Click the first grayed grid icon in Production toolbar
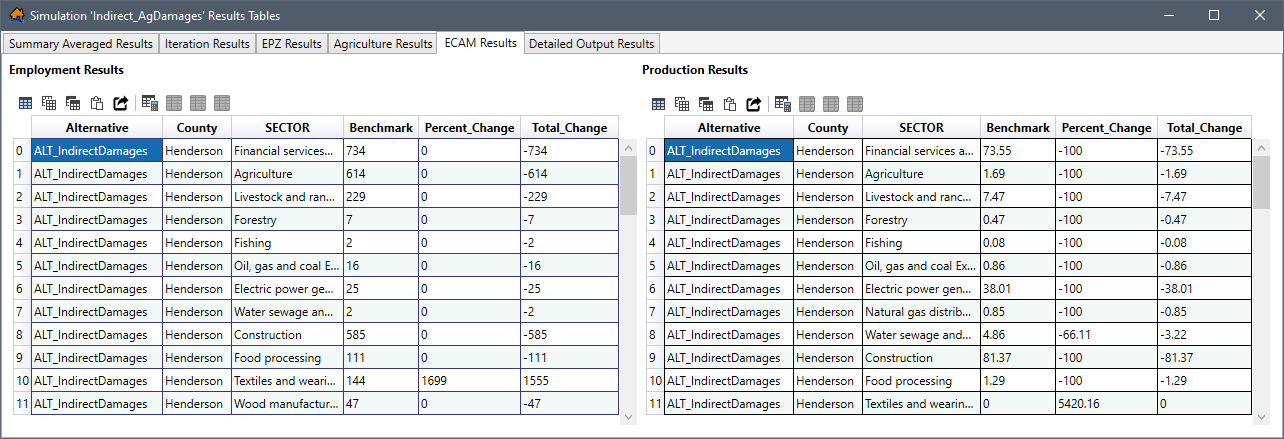The image size is (1284, 439). 807,104
